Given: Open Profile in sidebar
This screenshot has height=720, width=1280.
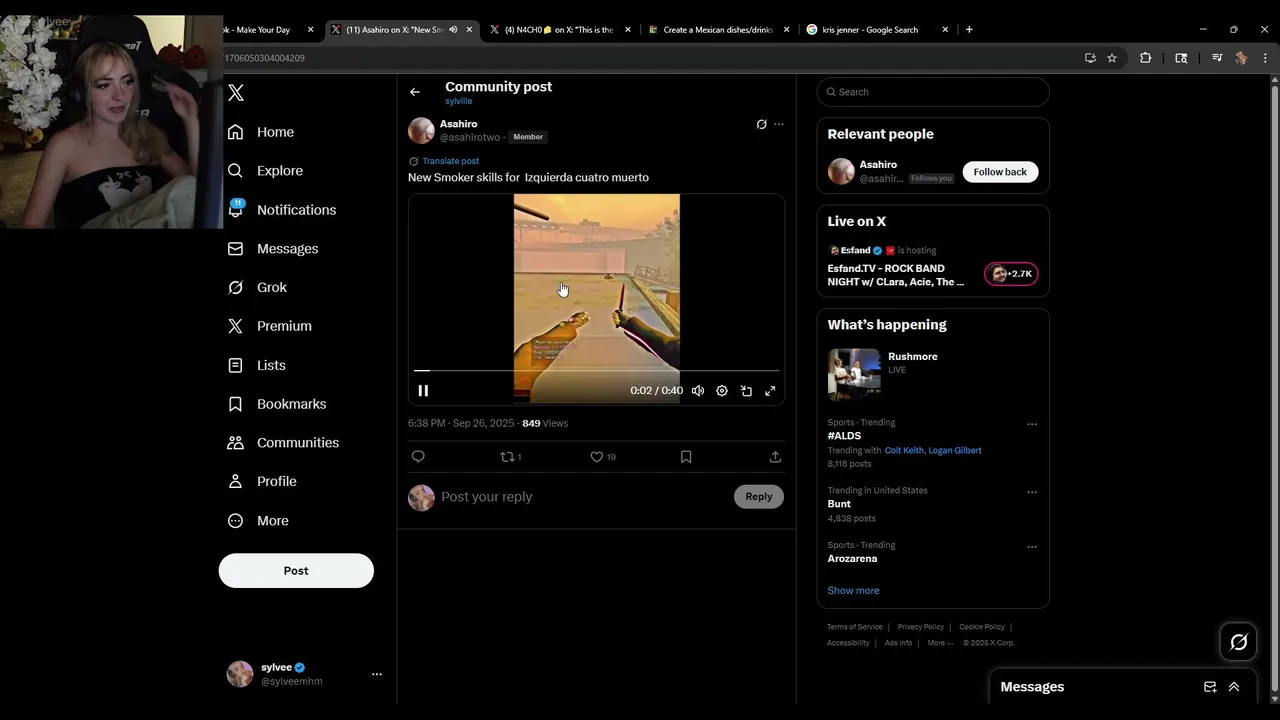Looking at the screenshot, I should click(262, 482).
